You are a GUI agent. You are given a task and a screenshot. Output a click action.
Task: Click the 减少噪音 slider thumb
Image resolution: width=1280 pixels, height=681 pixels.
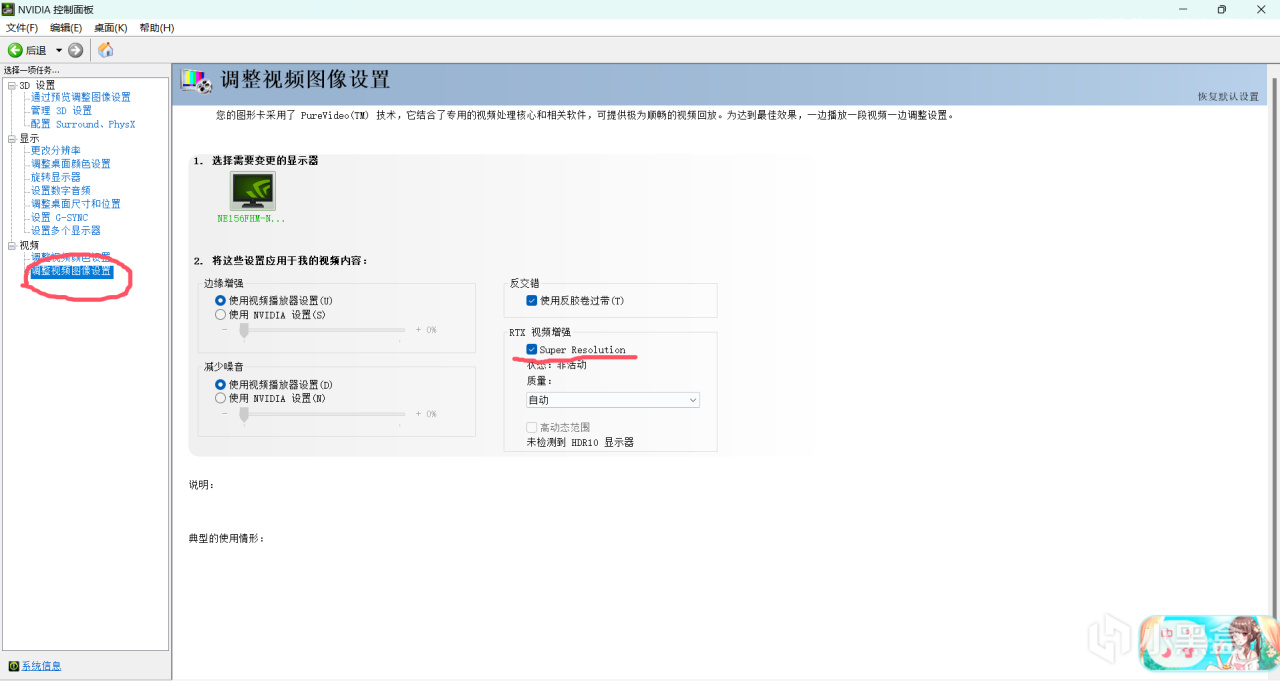point(243,414)
